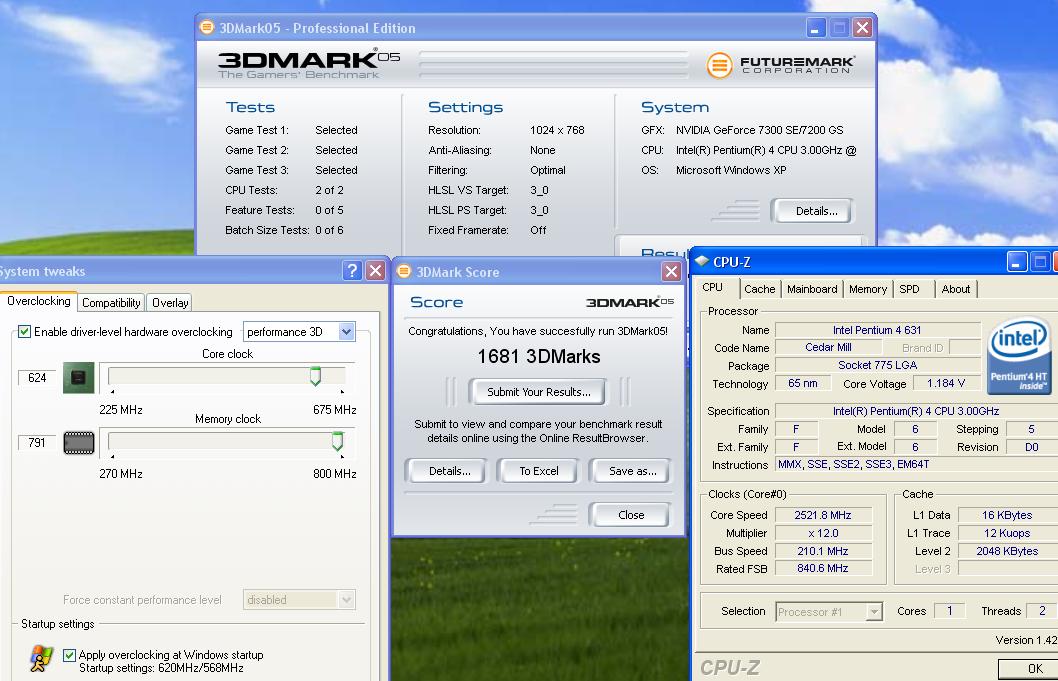
Task: Click the memory chip icon
Action: point(78,443)
